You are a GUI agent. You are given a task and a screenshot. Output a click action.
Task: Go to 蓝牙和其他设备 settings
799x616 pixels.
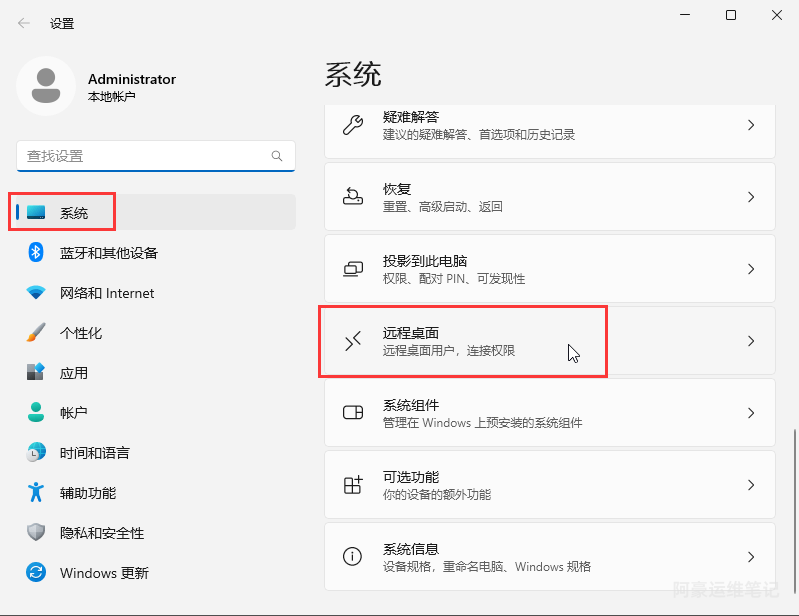pos(156,252)
